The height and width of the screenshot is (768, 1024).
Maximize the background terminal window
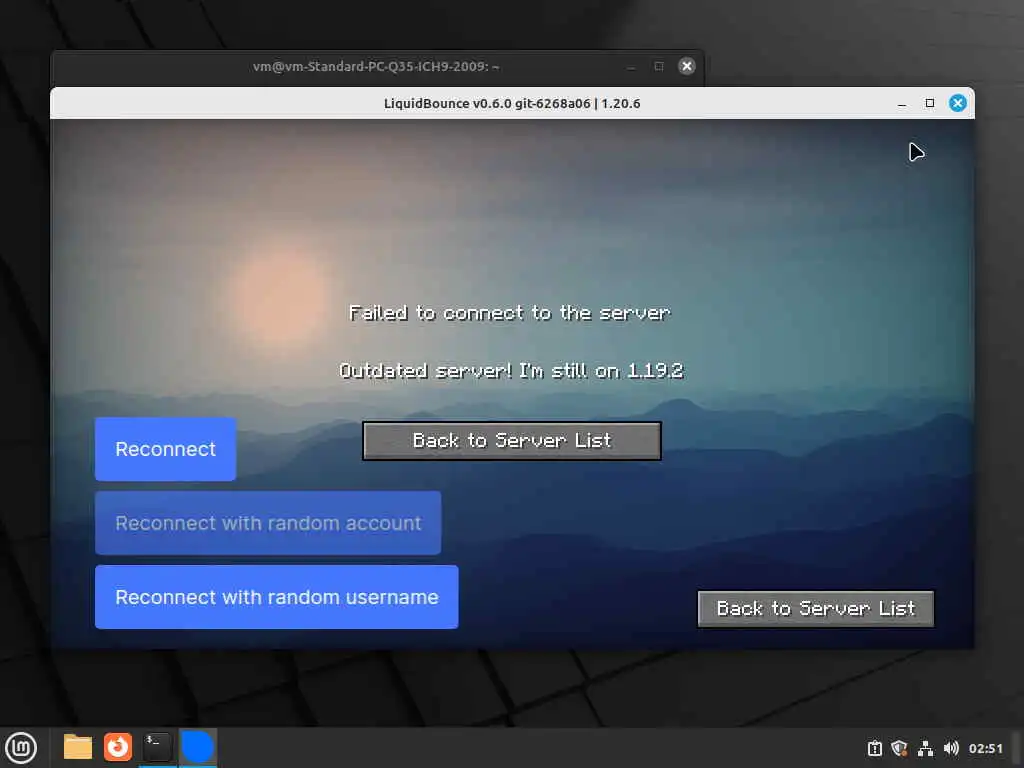(x=658, y=66)
